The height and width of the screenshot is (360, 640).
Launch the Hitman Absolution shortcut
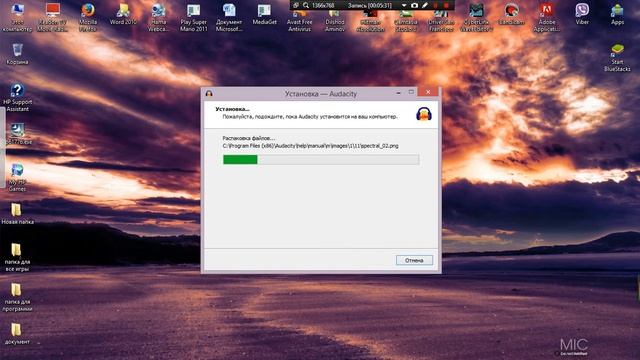coord(370,20)
